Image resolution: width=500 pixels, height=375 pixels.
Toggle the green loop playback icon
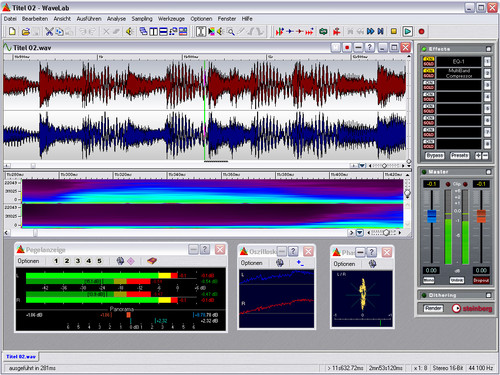coord(323,31)
